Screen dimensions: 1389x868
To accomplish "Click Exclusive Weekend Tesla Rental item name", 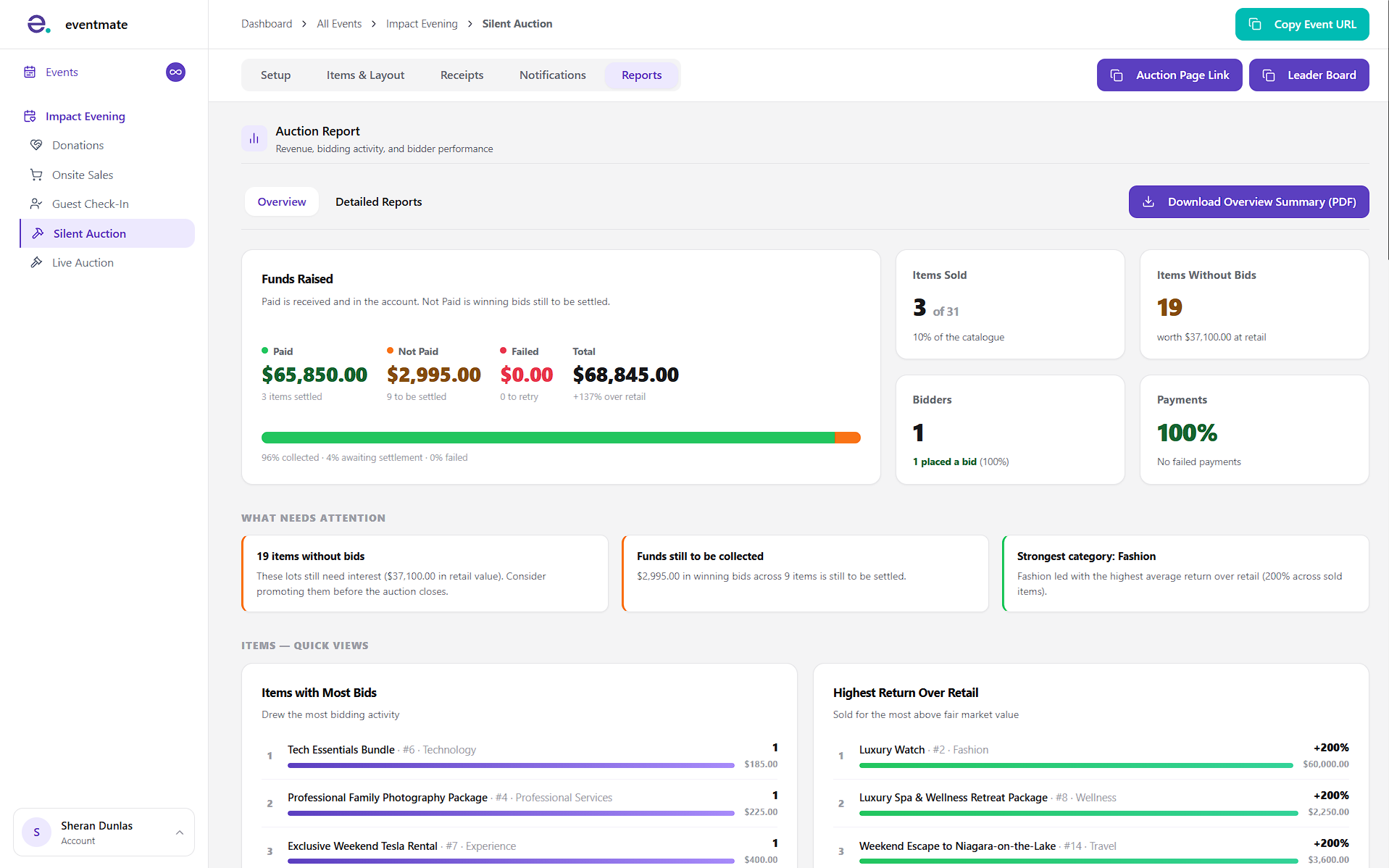I will tap(362, 846).
